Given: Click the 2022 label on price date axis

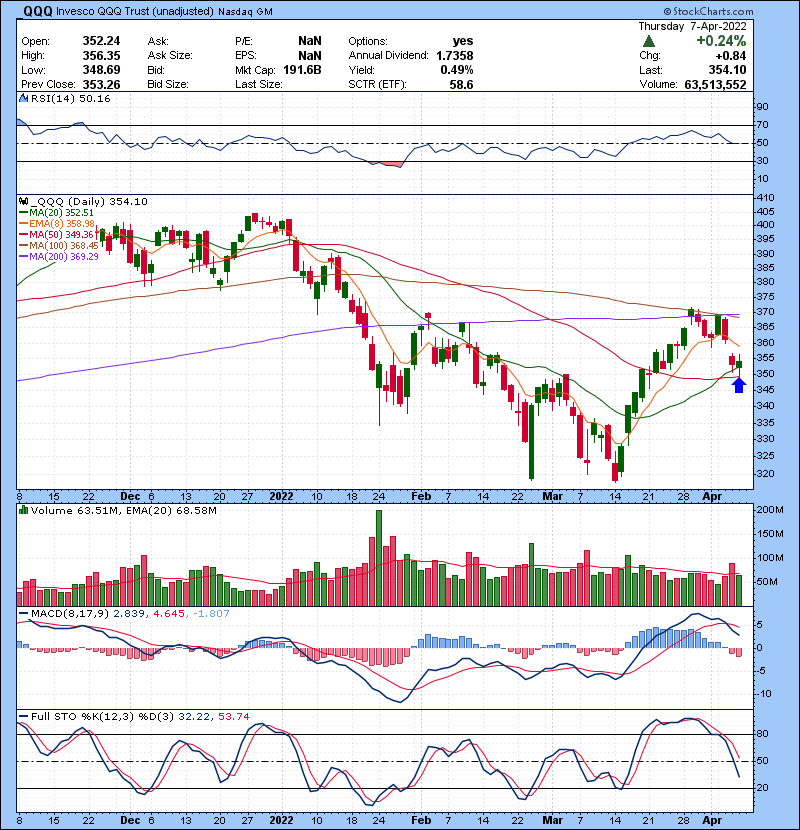Looking at the screenshot, I should pyautogui.click(x=281, y=496).
